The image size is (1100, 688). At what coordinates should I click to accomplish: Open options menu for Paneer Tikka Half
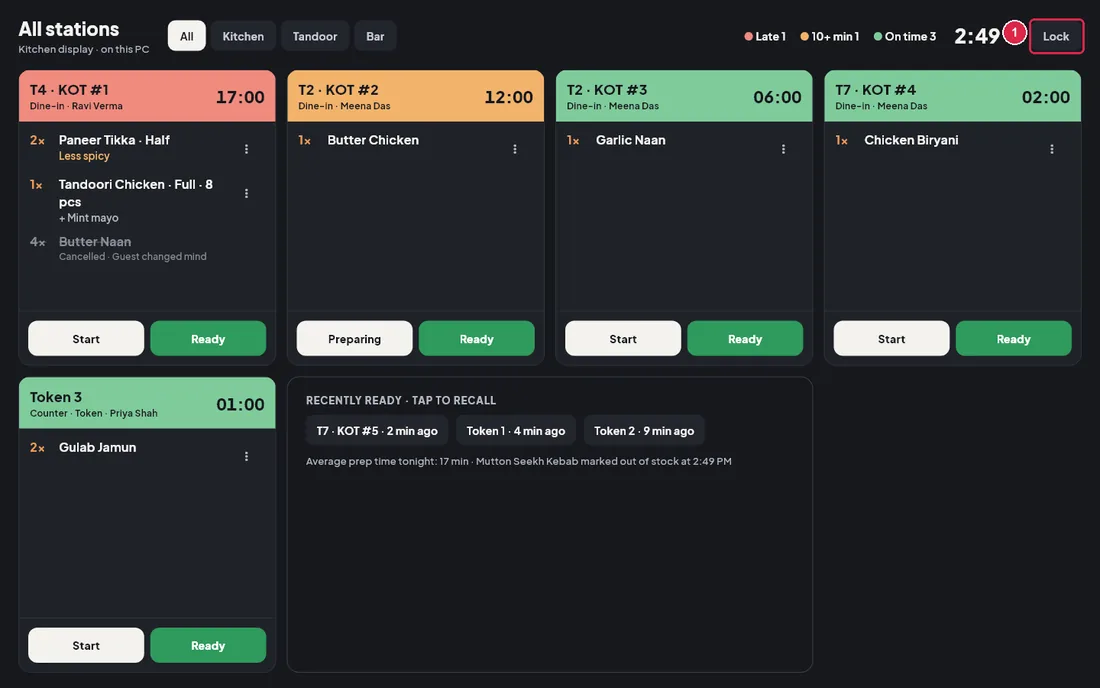click(x=246, y=149)
